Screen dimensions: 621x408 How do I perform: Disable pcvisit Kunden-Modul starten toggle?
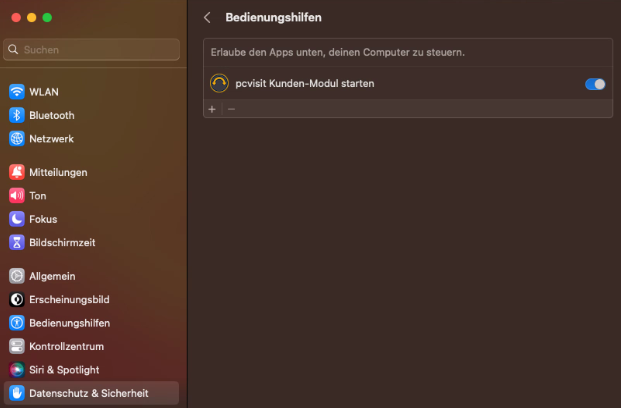click(x=595, y=84)
